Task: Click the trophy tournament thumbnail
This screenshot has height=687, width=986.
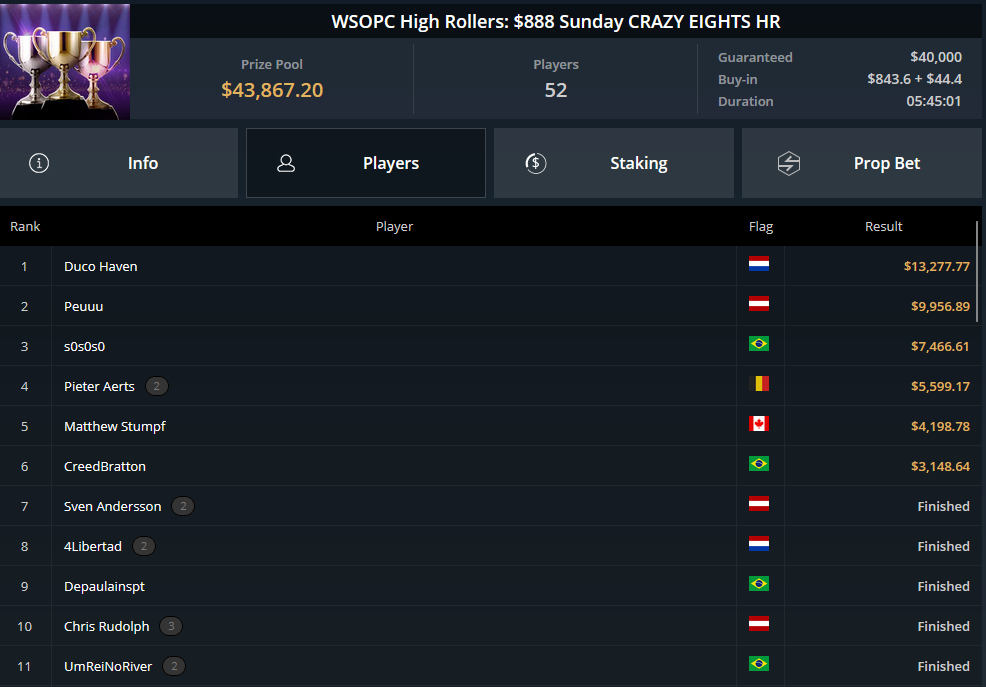Action: click(65, 61)
